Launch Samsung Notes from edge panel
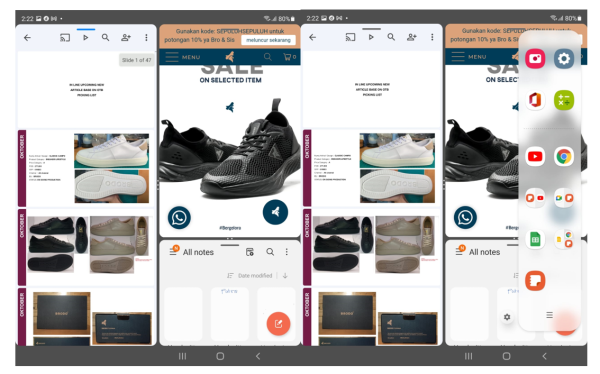Image resolution: width=600 pixels, height=374 pixels. point(535,281)
